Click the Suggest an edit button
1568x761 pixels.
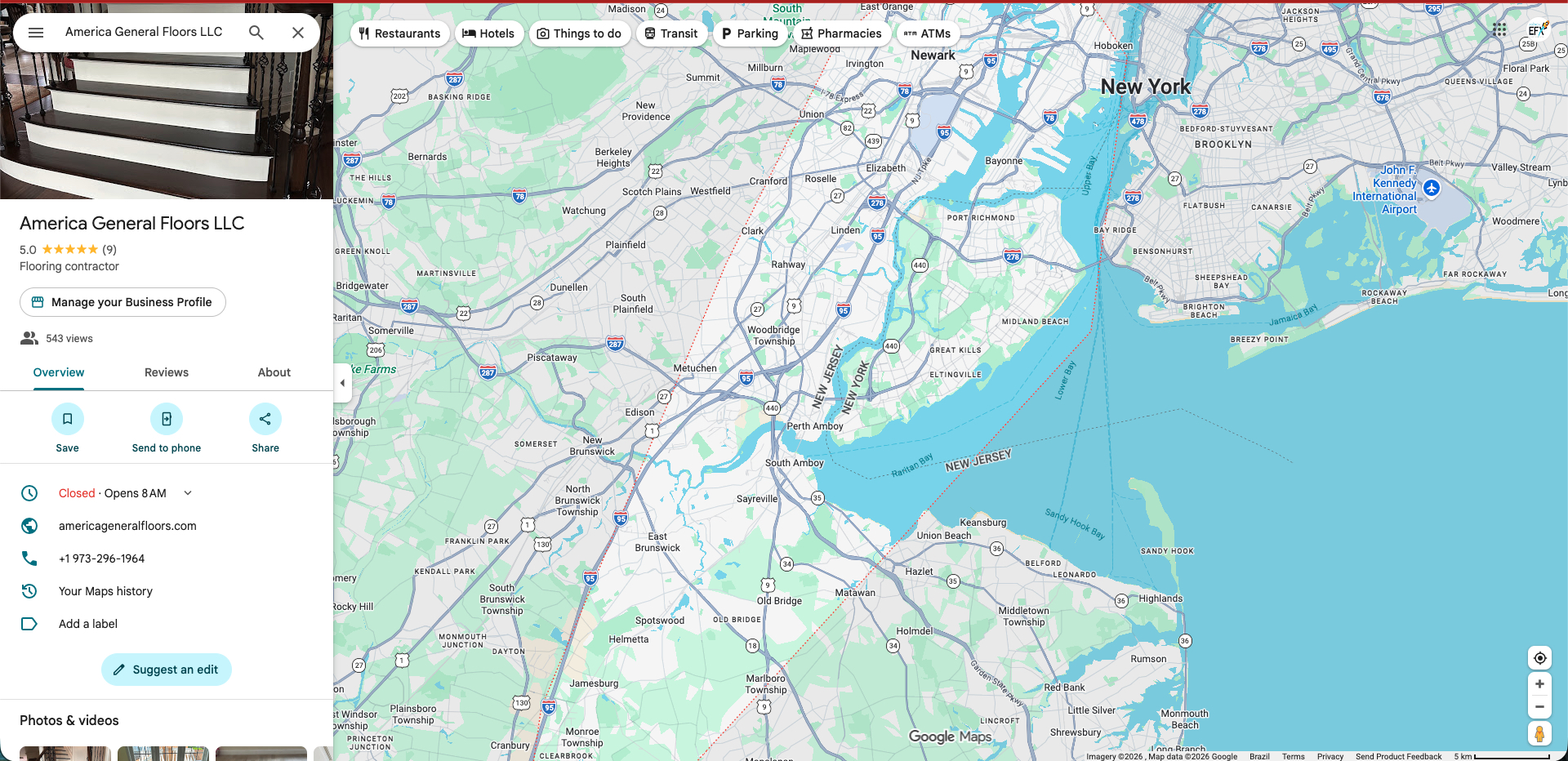[x=167, y=670]
